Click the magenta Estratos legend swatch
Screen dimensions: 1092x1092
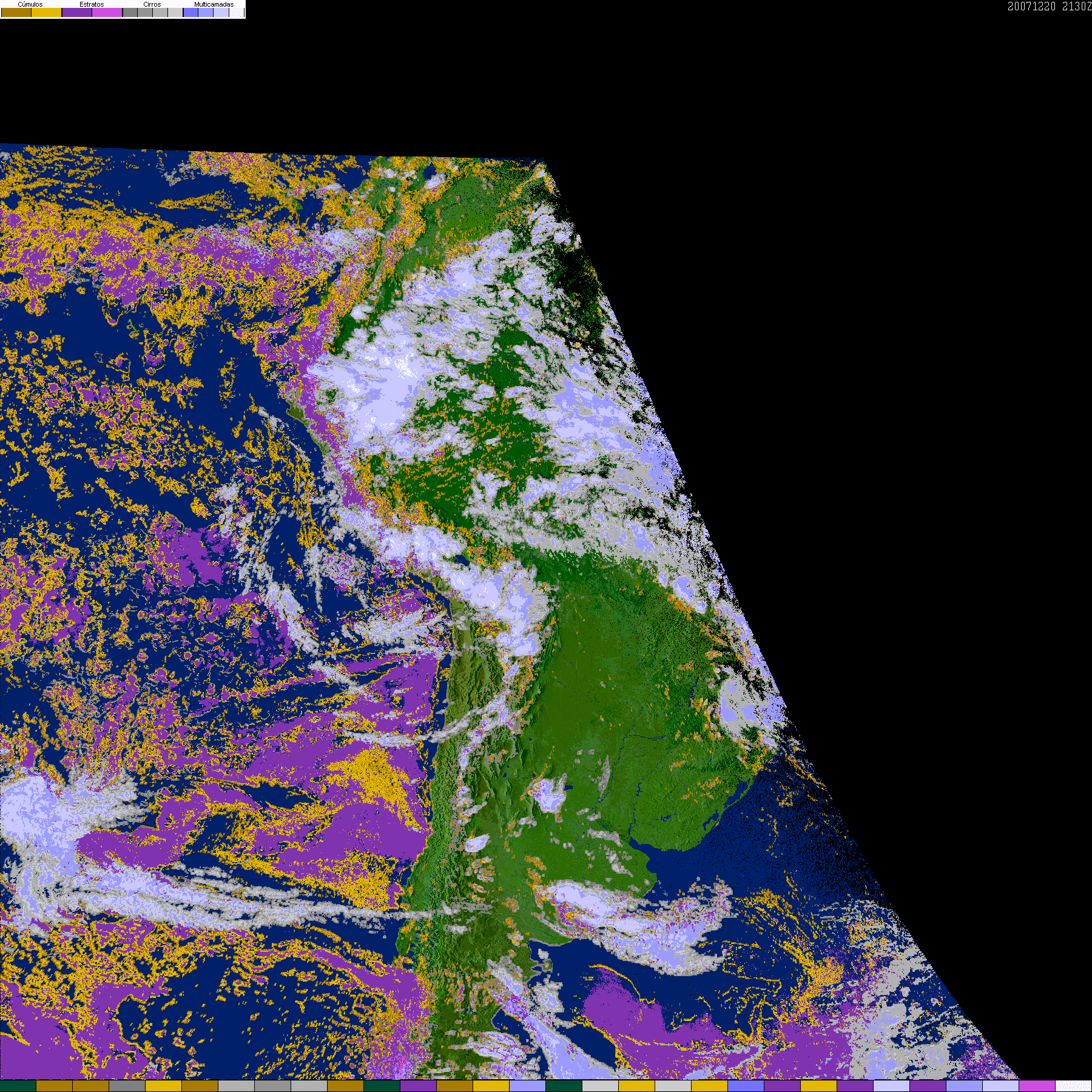pos(107,12)
